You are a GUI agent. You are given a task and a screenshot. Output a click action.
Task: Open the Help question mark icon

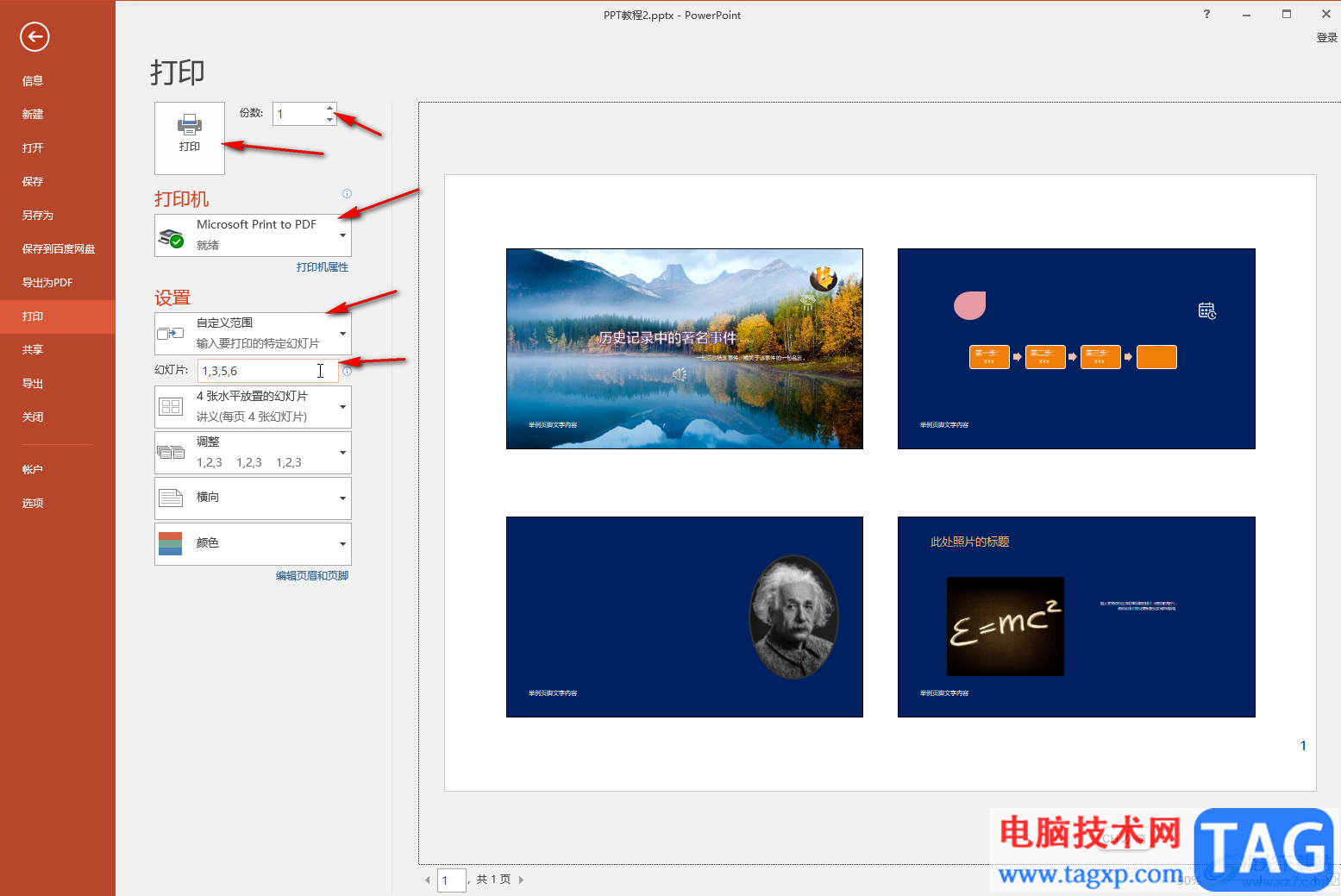click(1206, 14)
